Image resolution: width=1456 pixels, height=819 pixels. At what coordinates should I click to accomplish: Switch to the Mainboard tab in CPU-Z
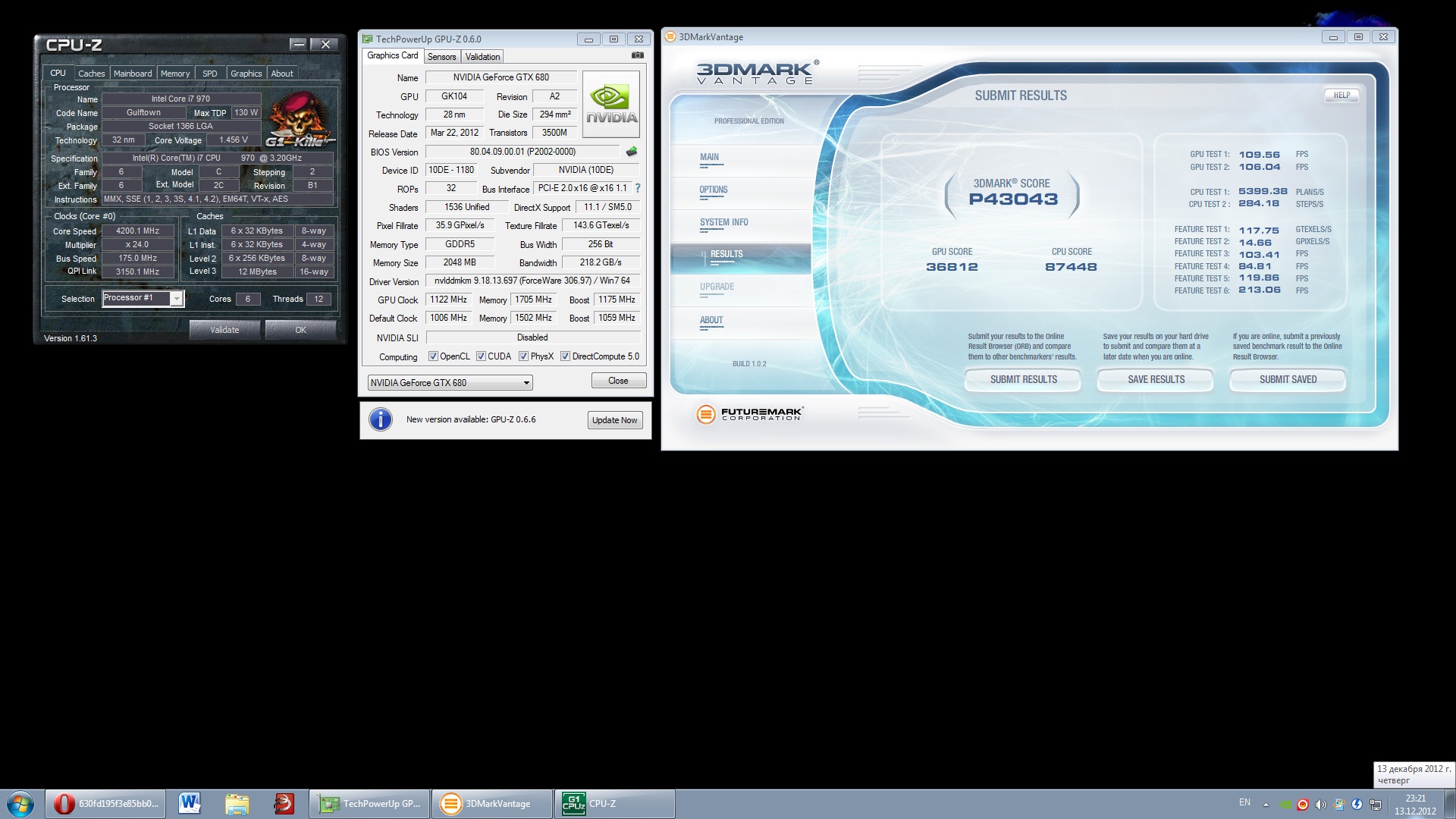coord(133,74)
